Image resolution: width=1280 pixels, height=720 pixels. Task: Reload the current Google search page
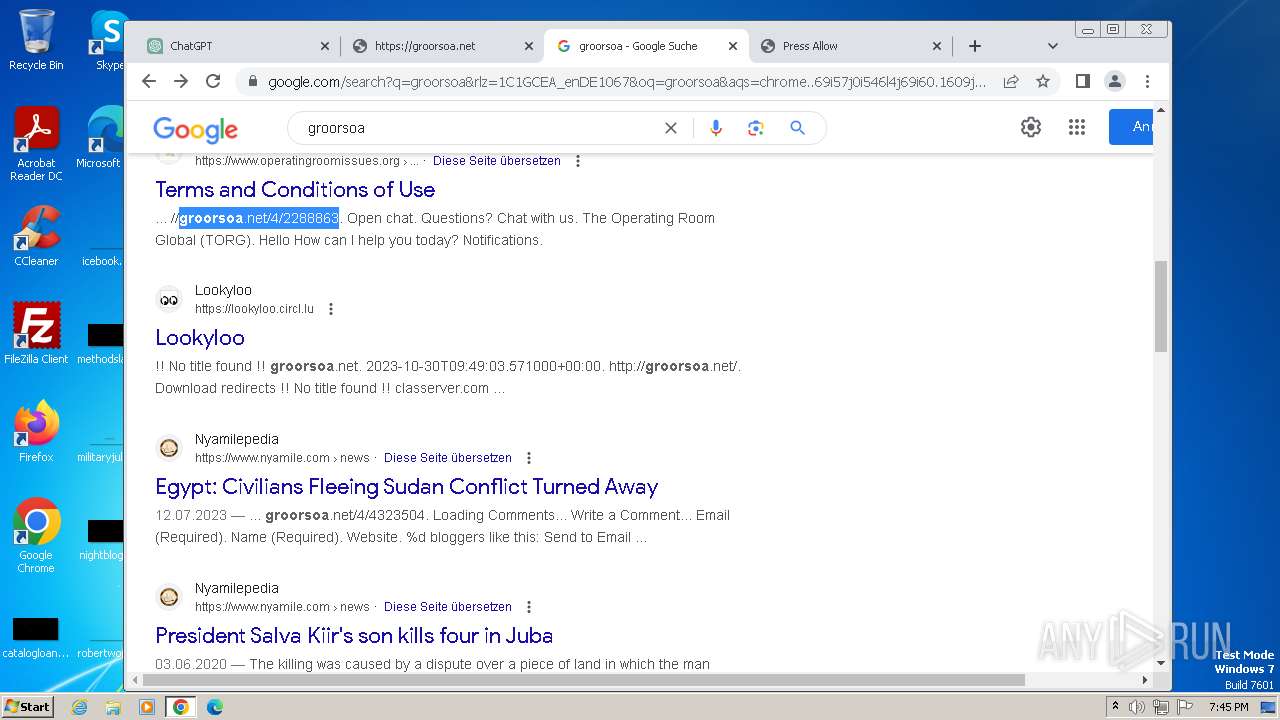tap(213, 81)
